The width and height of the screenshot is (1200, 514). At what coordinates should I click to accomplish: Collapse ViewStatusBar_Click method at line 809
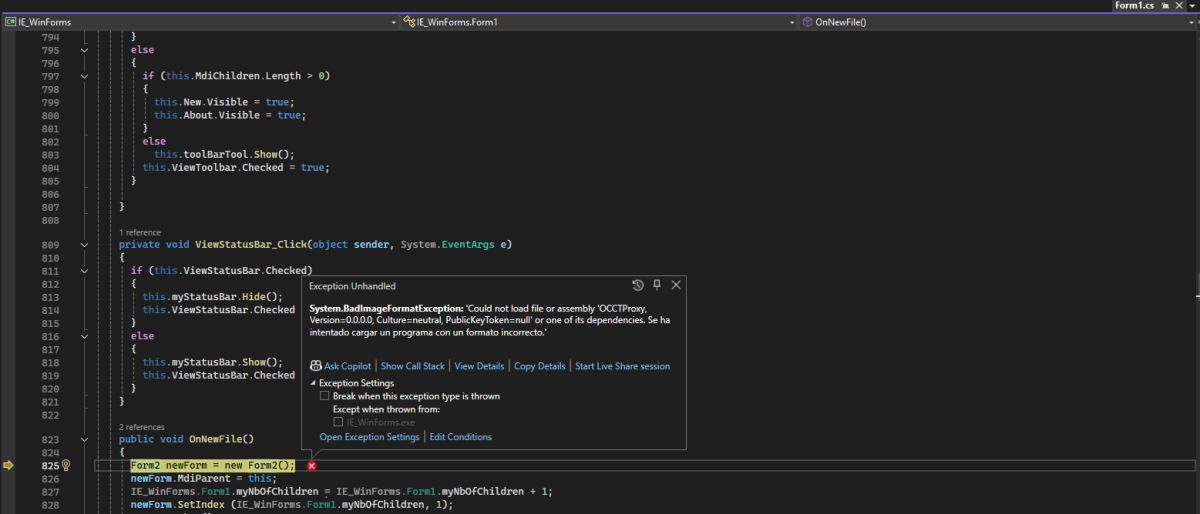84,245
